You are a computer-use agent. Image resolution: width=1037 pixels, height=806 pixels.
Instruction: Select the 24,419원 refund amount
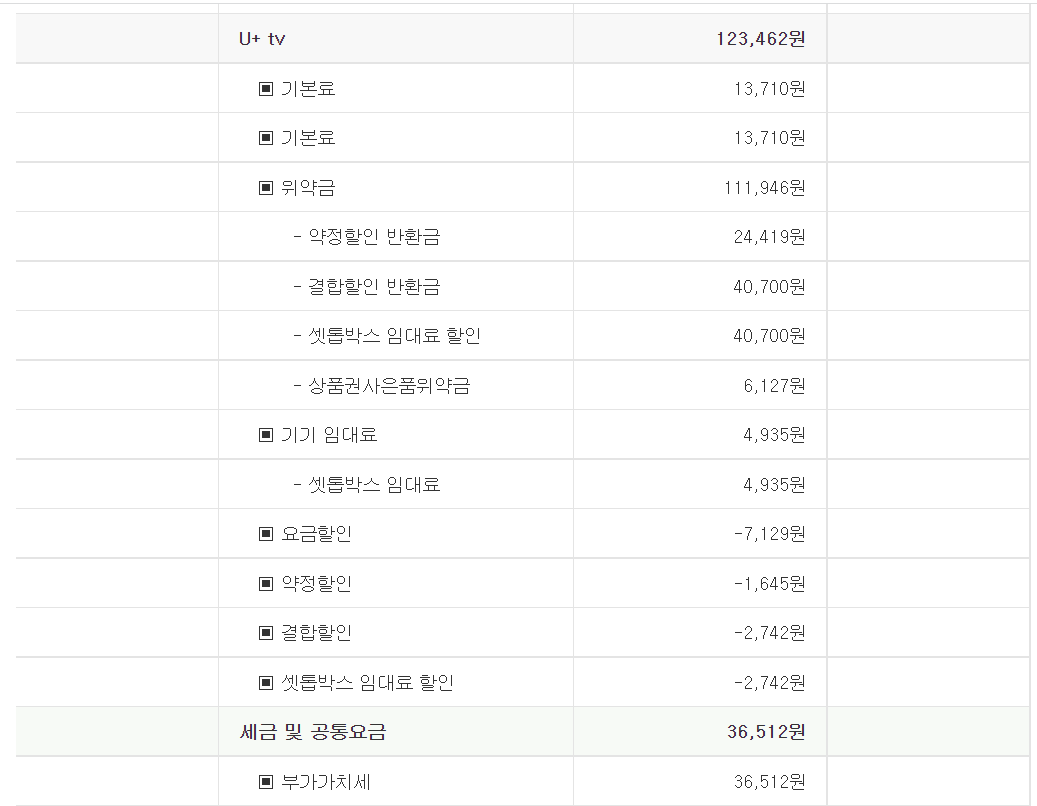tap(768, 237)
